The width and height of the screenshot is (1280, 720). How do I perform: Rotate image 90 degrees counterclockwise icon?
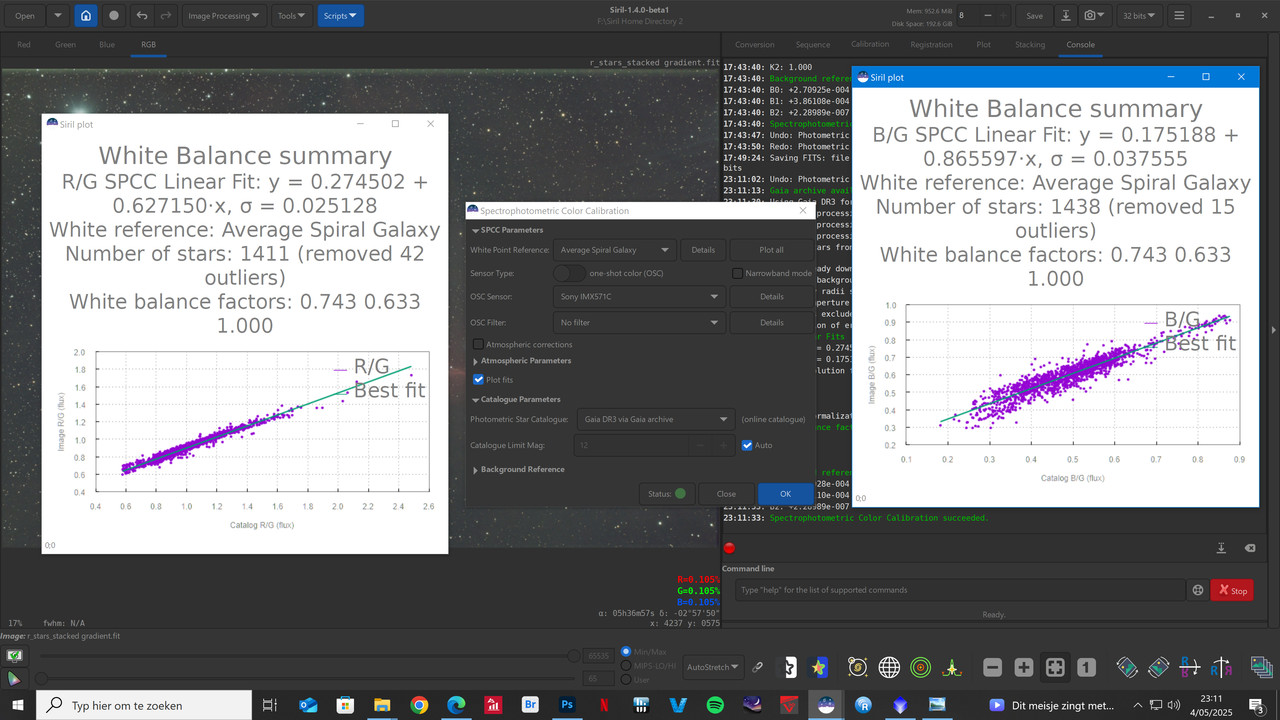click(1127, 667)
